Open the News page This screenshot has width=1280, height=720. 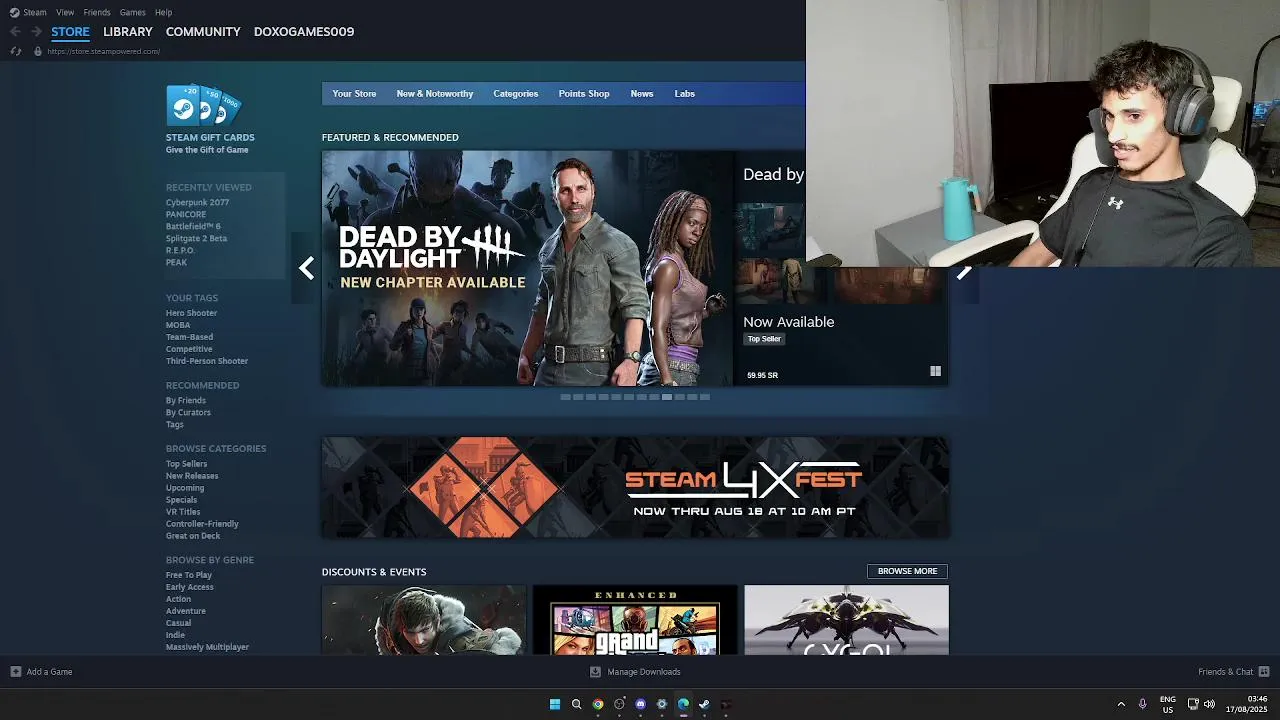tap(642, 94)
